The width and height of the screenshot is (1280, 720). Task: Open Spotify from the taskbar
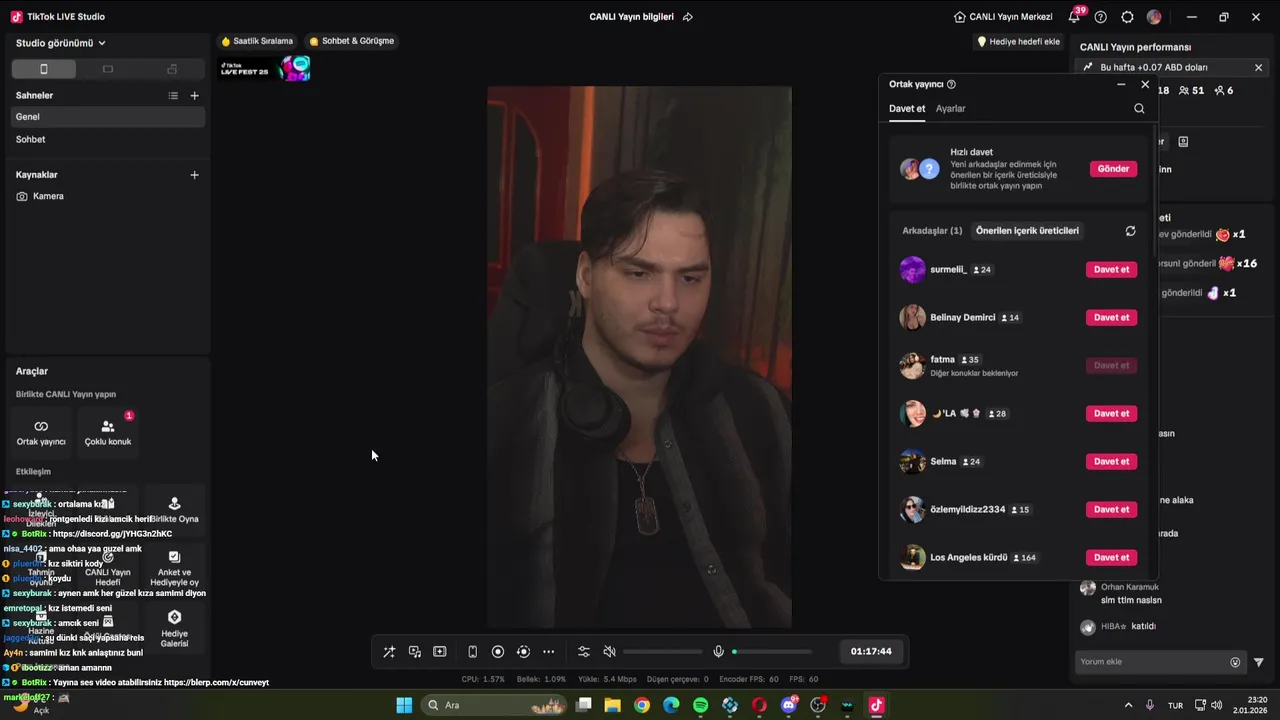[700, 705]
